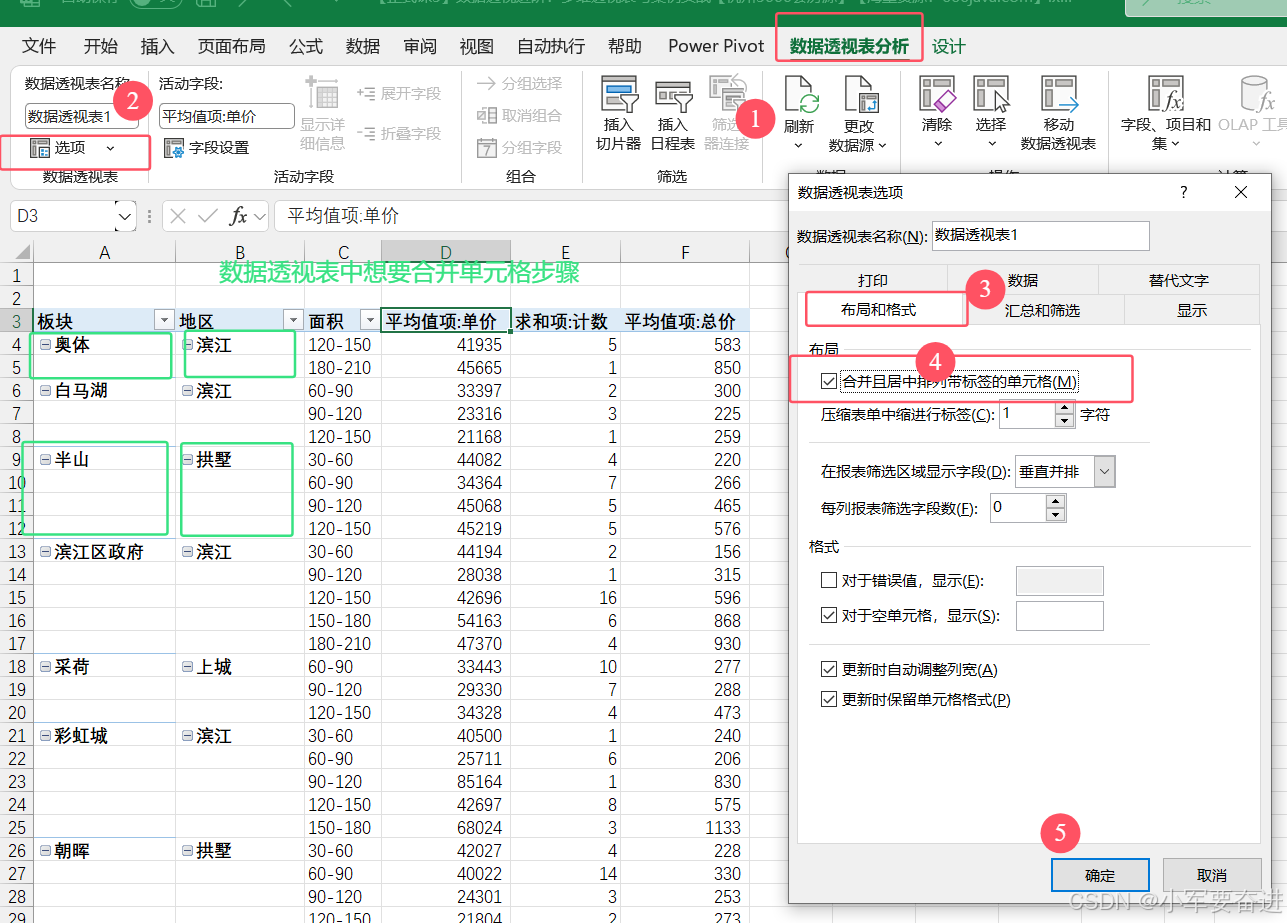1287x923 pixels.
Task: Select row 13 header
Action: click(x=16, y=551)
